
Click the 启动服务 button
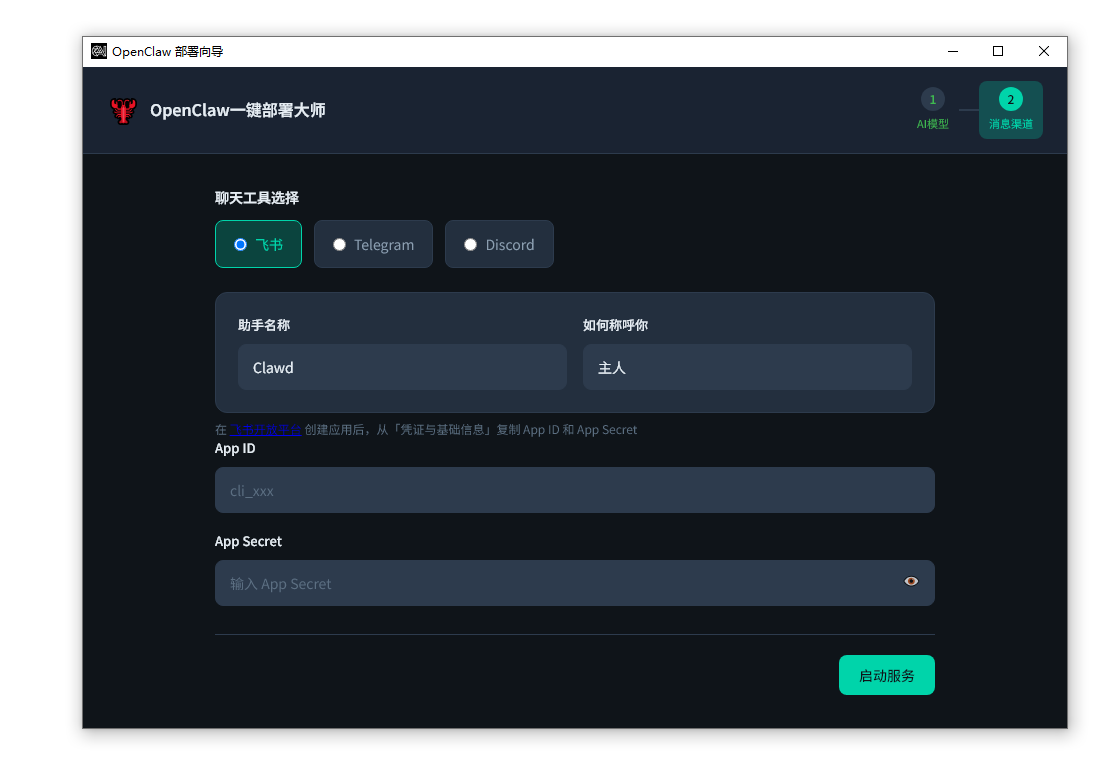pyautogui.click(x=886, y=675)
